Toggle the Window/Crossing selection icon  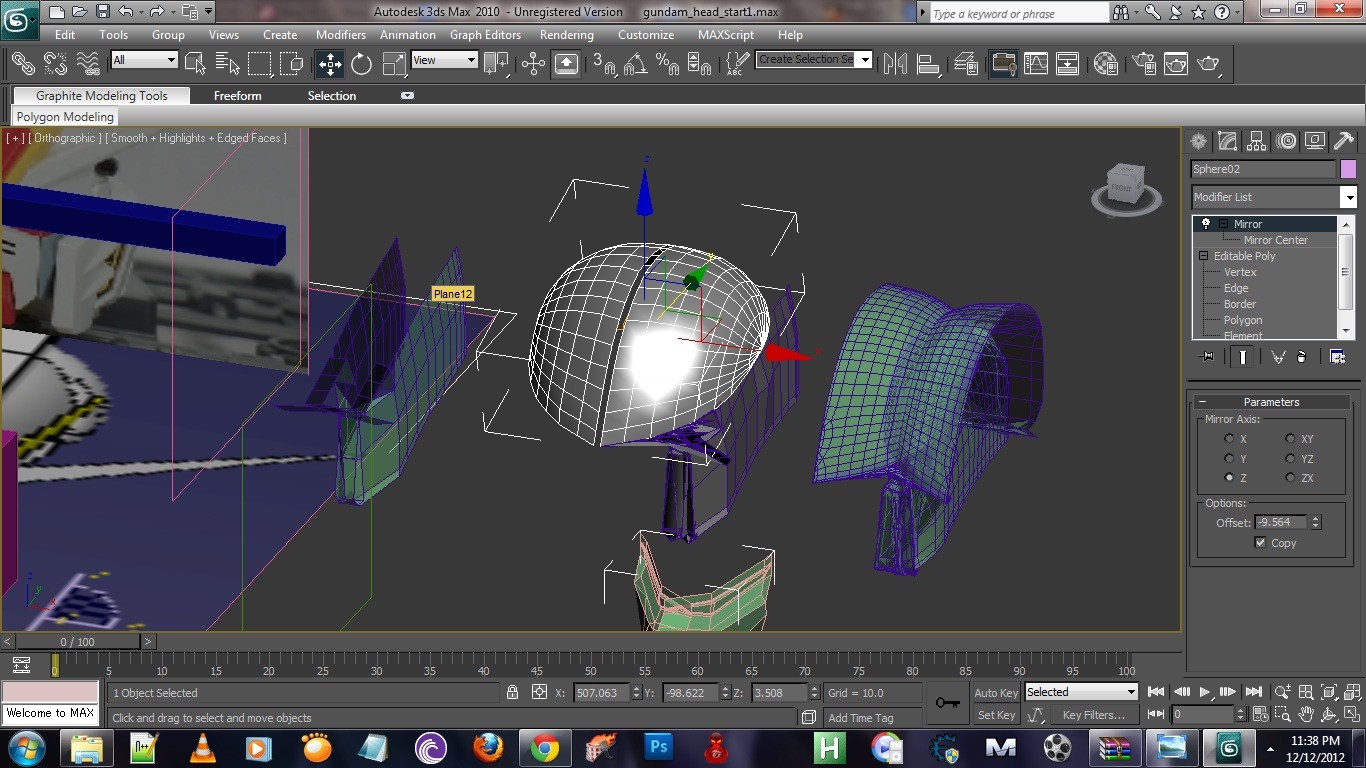(291, 64)
